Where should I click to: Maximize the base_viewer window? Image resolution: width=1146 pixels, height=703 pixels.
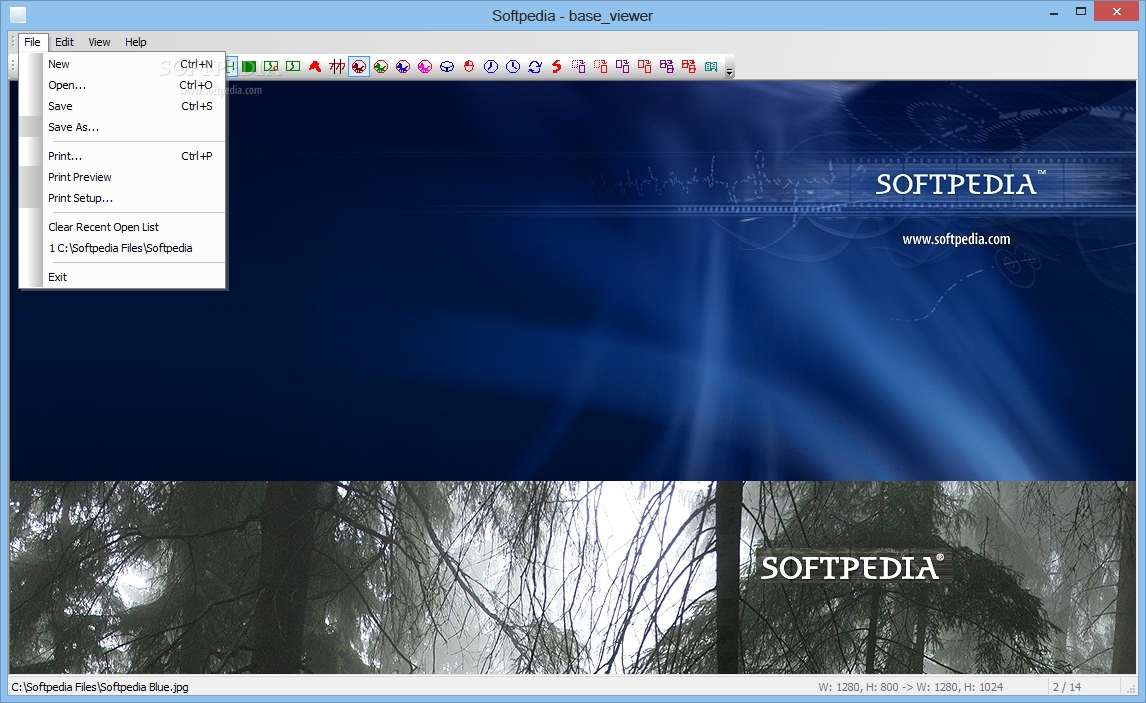[x=1081, y=12]
